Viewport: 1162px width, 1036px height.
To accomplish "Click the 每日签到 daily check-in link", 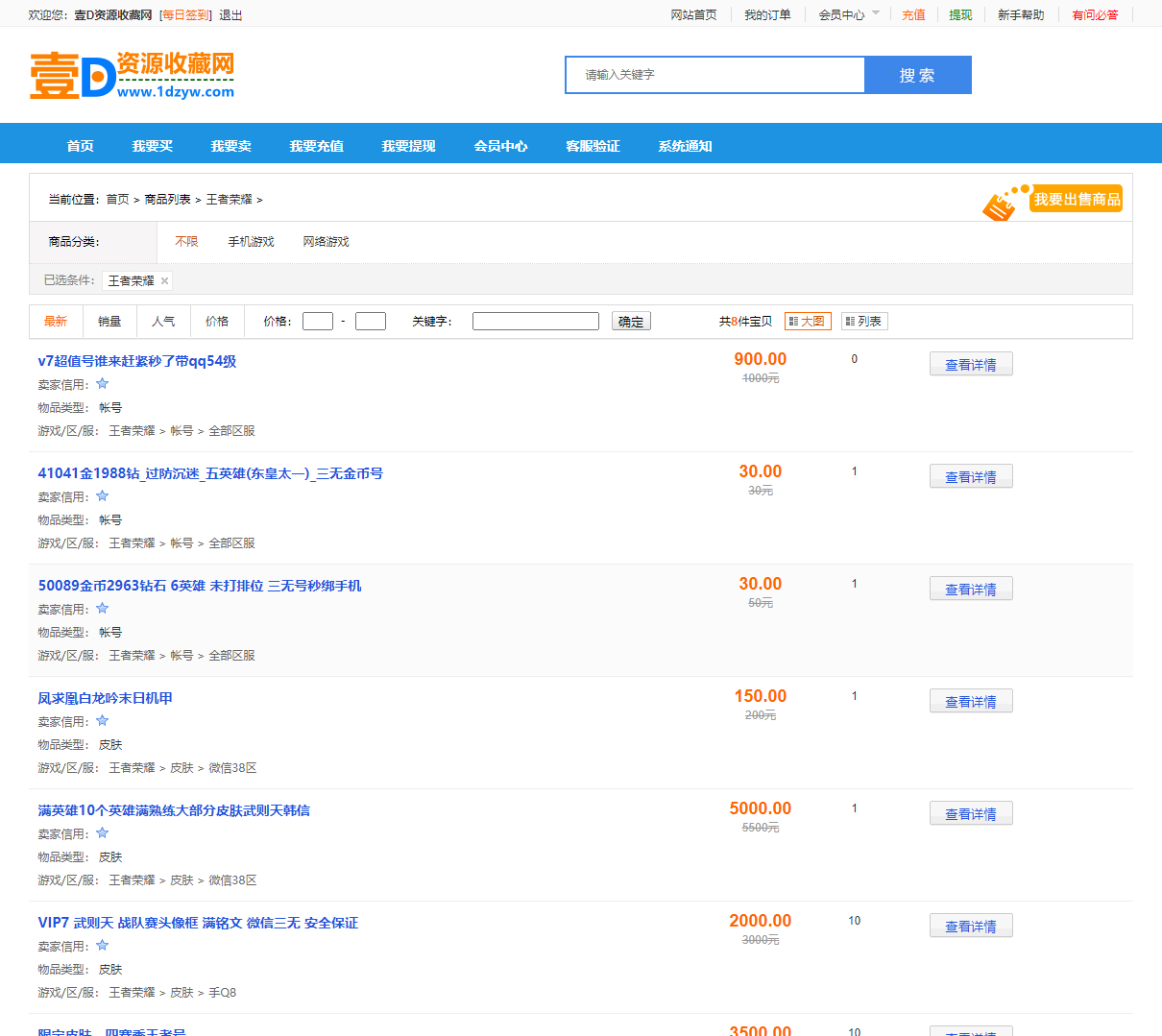I will [x=185, y=15].
